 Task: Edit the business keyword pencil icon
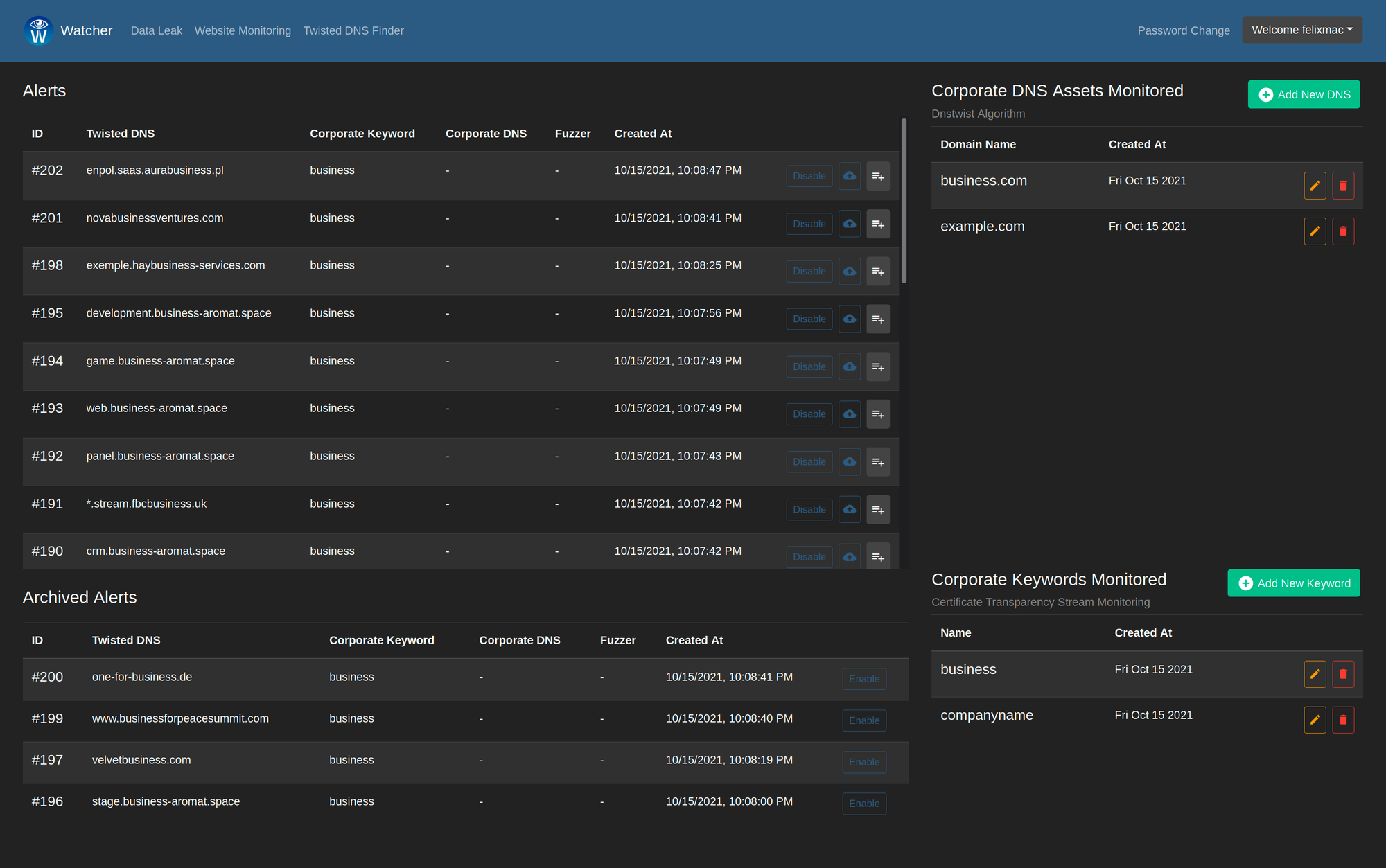[1315, 674]
